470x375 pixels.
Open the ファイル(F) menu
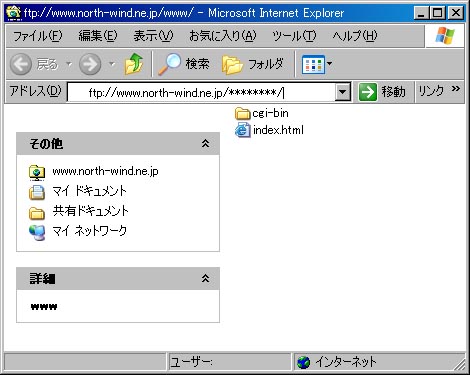pos(37,35)
